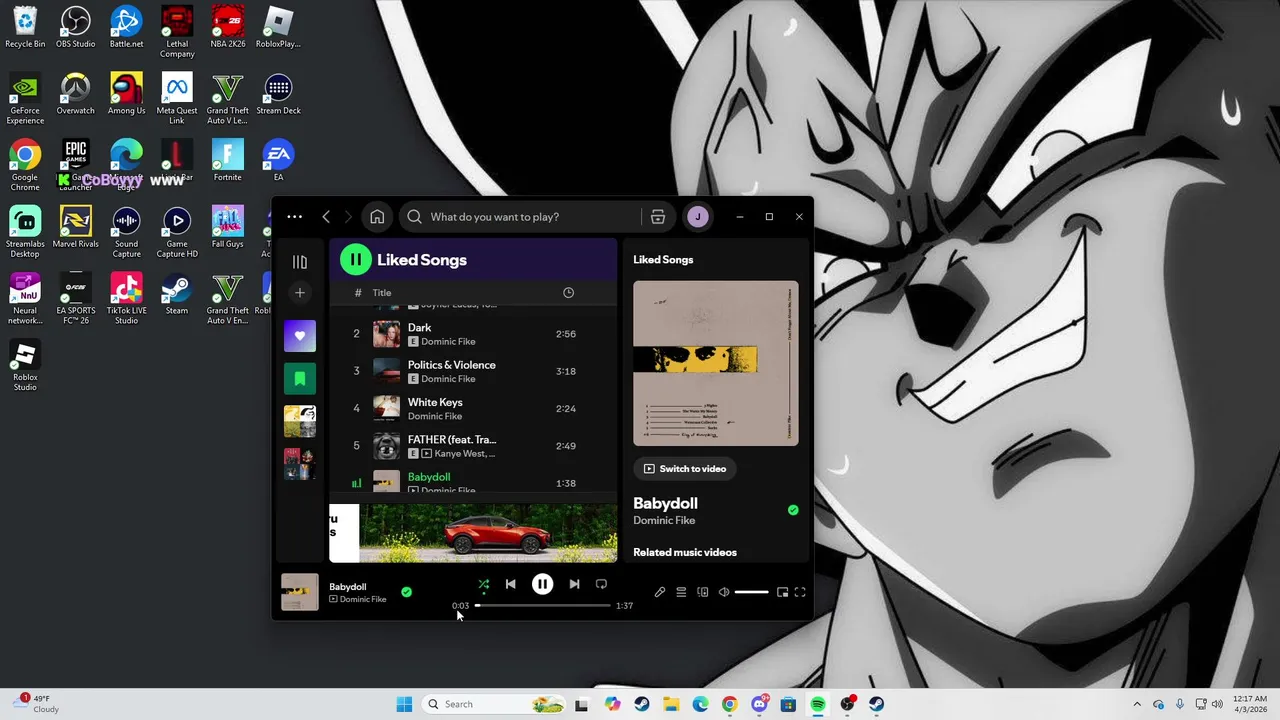This screenshot has height=720, width=1280.
Task: Select the Fortnite desktop shortcut
Action: [228, 161]
